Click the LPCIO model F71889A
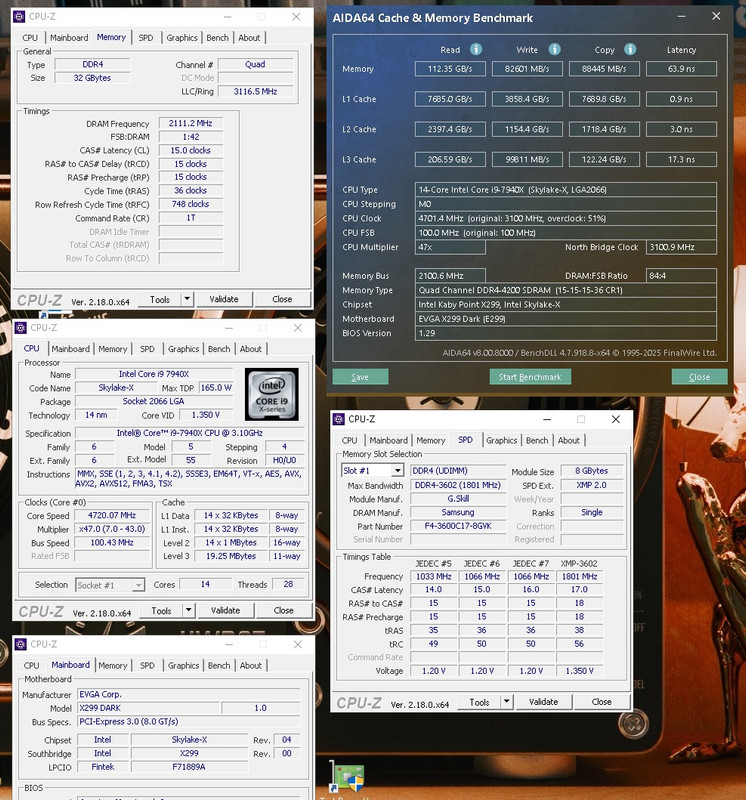The width and height of the screenshot is (746, 800). coord(189,767)
